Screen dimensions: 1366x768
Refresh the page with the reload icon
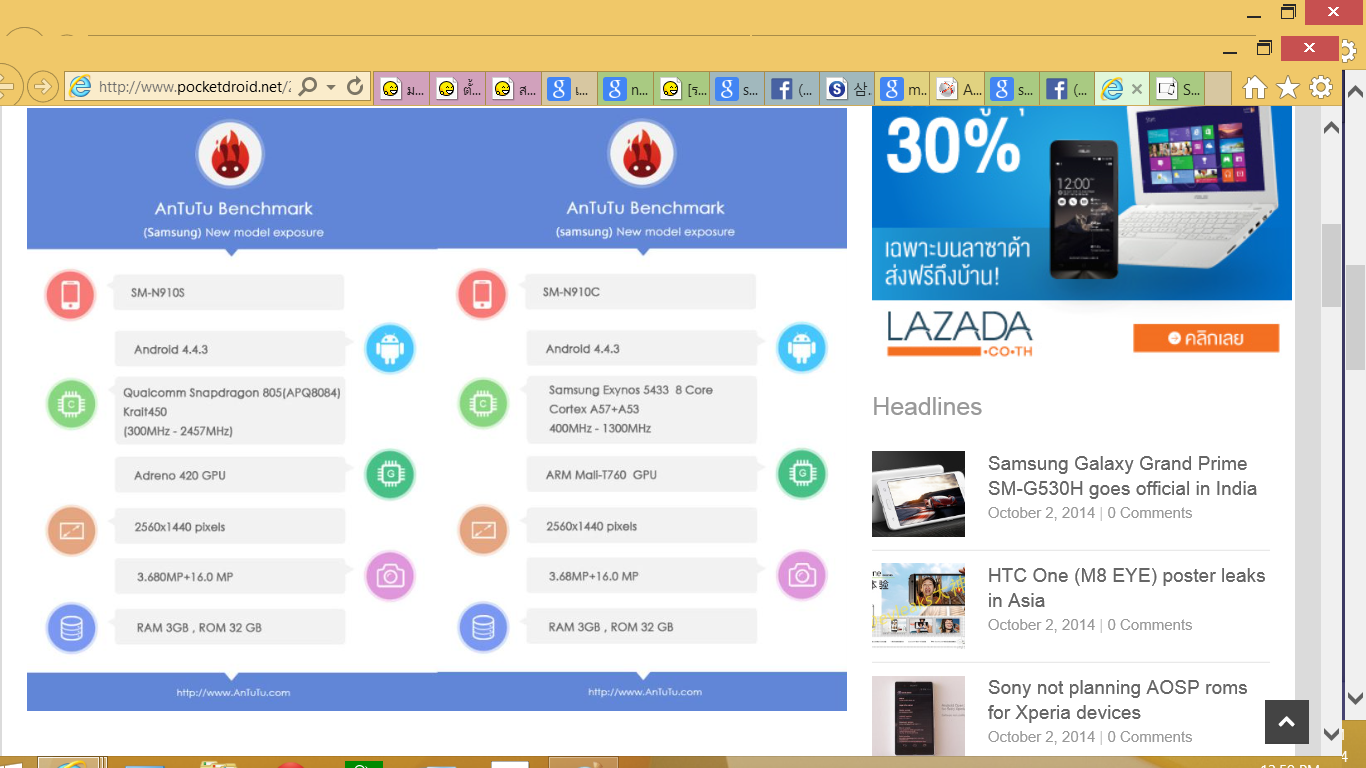pyautogui.click(x=355, y=87)
